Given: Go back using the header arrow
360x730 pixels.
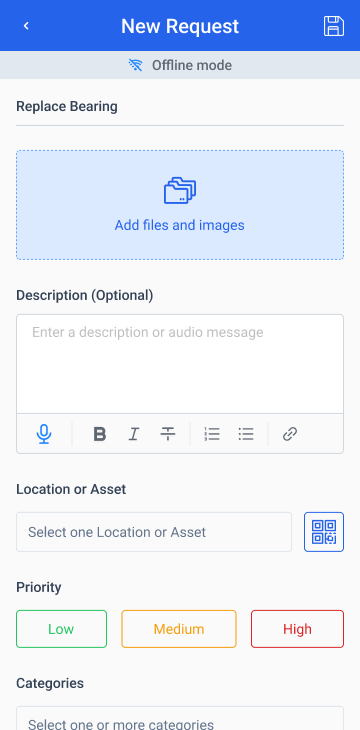Looking at the screenshot, I should [x=26, y=26].
